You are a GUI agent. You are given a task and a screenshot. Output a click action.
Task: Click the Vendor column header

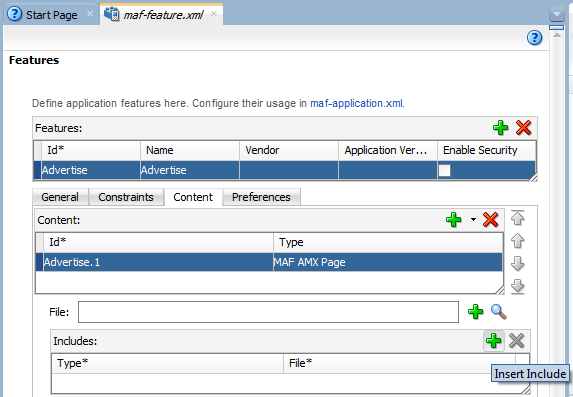289,150
